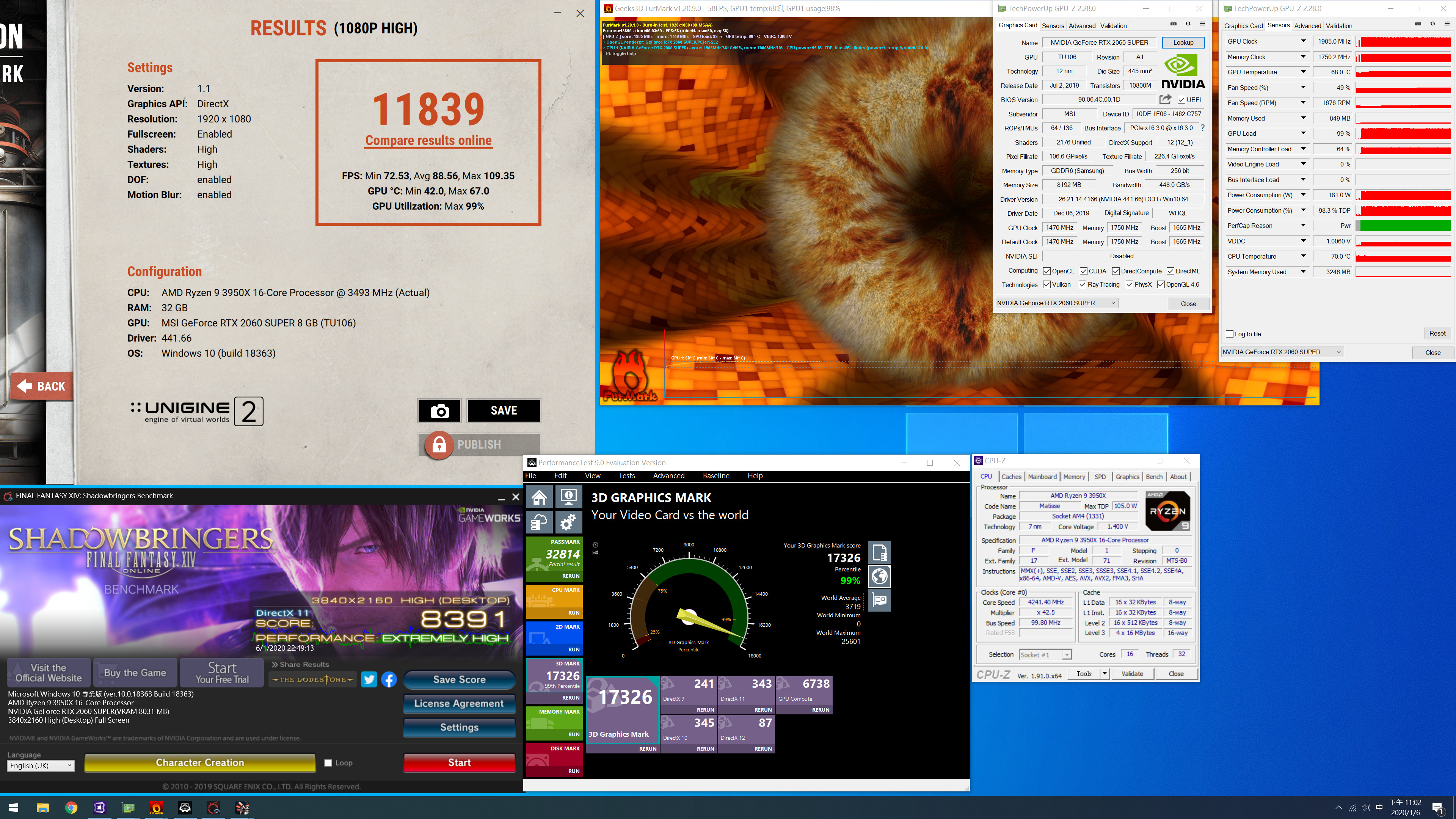Screen dimensions: 1456x819
Task: Click the Lookup button in GPU-Z
Action: (1183, 42)
